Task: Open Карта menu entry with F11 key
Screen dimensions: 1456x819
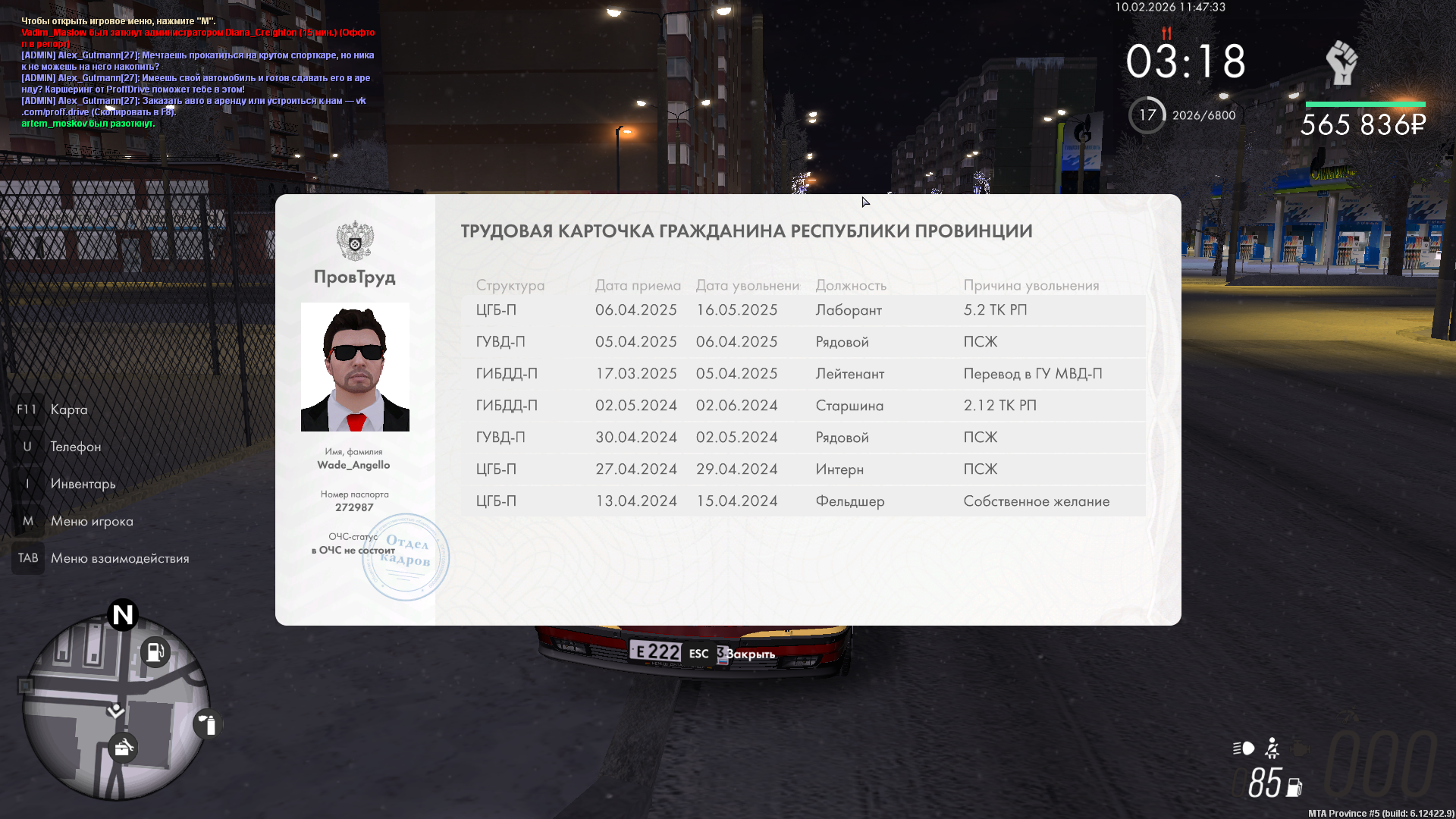Action: pyautogui.click(x=68, y=409)
